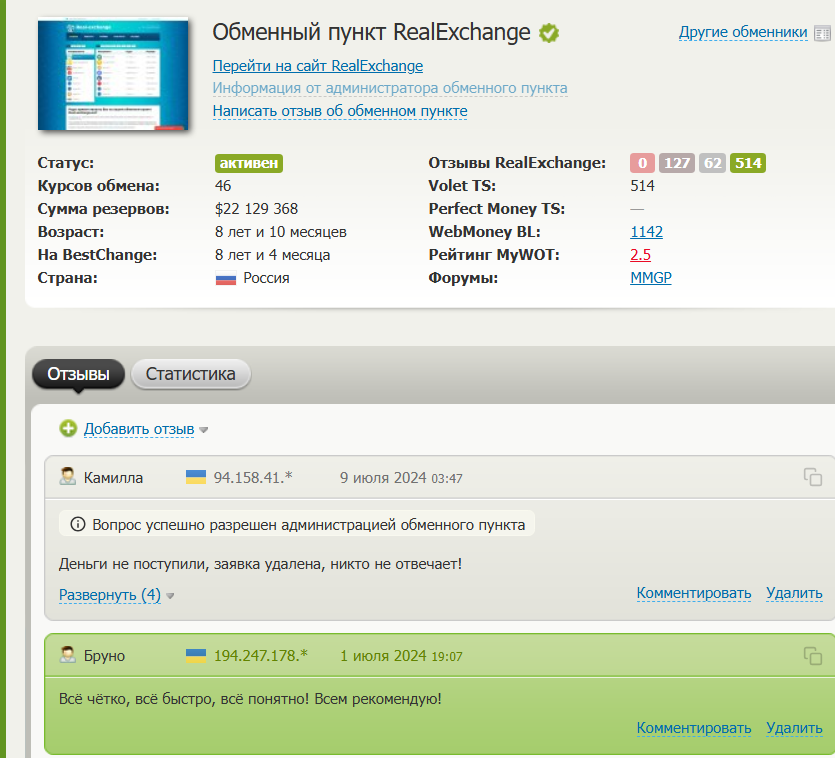This screenshot has height=758, width=835.
Task: Select the Отзывы tab
Action: pyautogui.click(x=78, y=374)
